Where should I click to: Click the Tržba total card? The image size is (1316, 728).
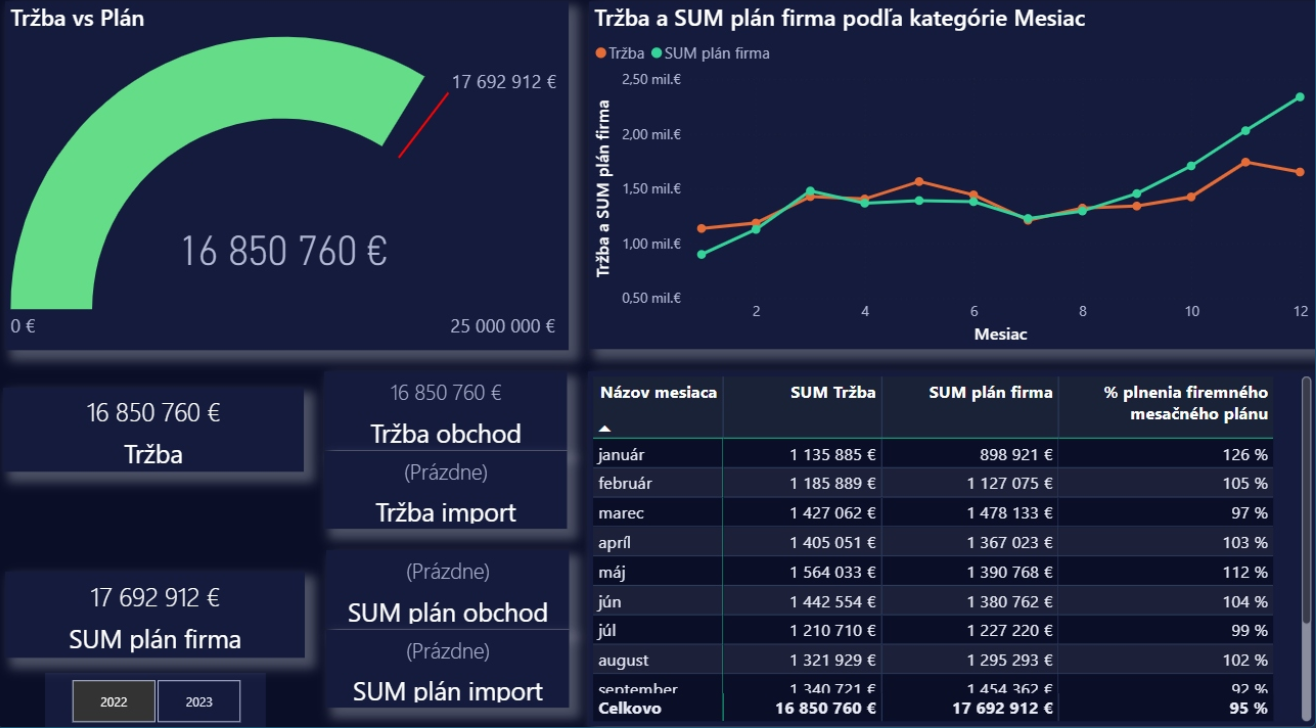[x=153, y=432]
